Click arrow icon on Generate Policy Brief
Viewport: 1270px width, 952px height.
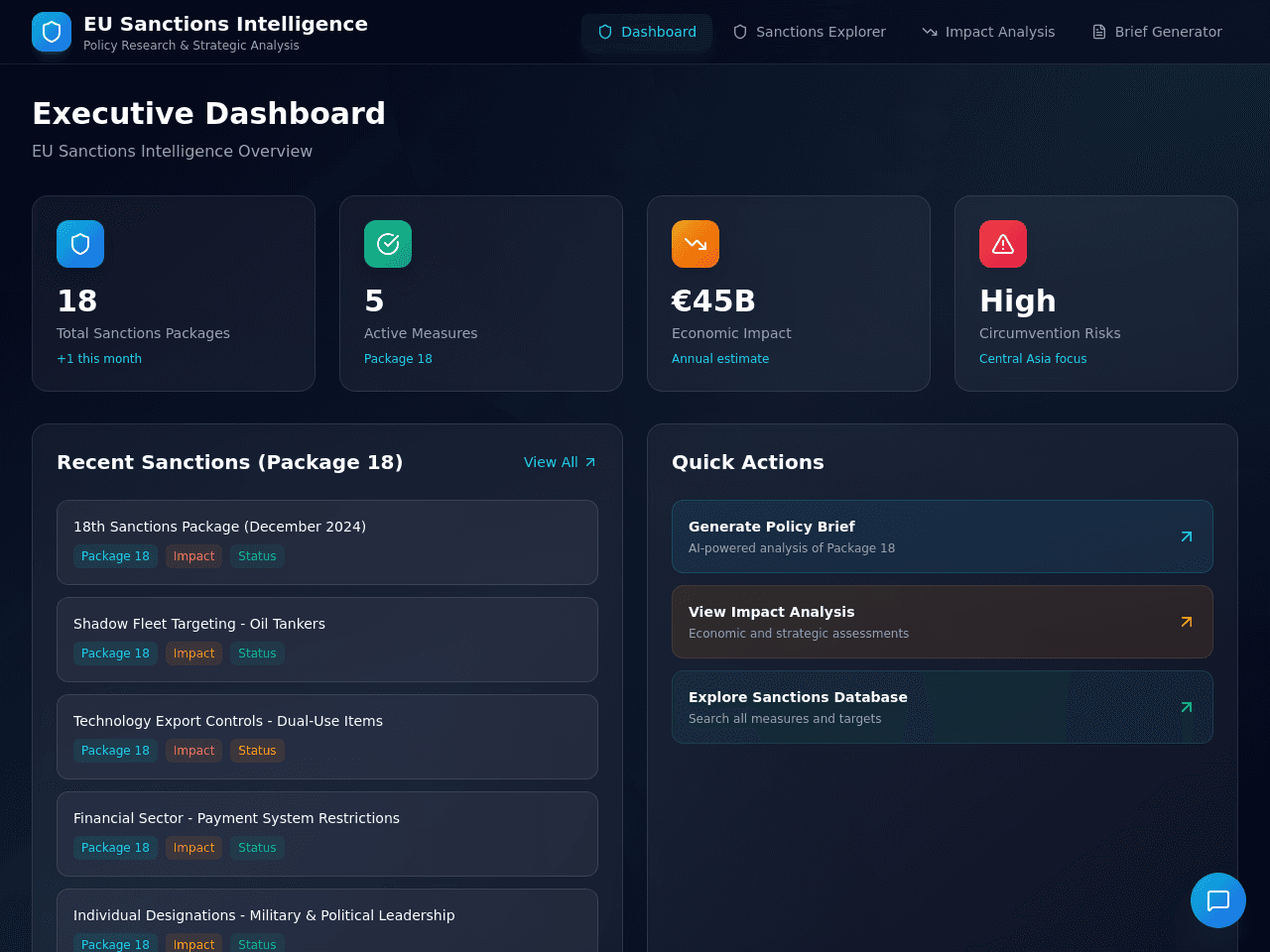(x=1187, y=536)
